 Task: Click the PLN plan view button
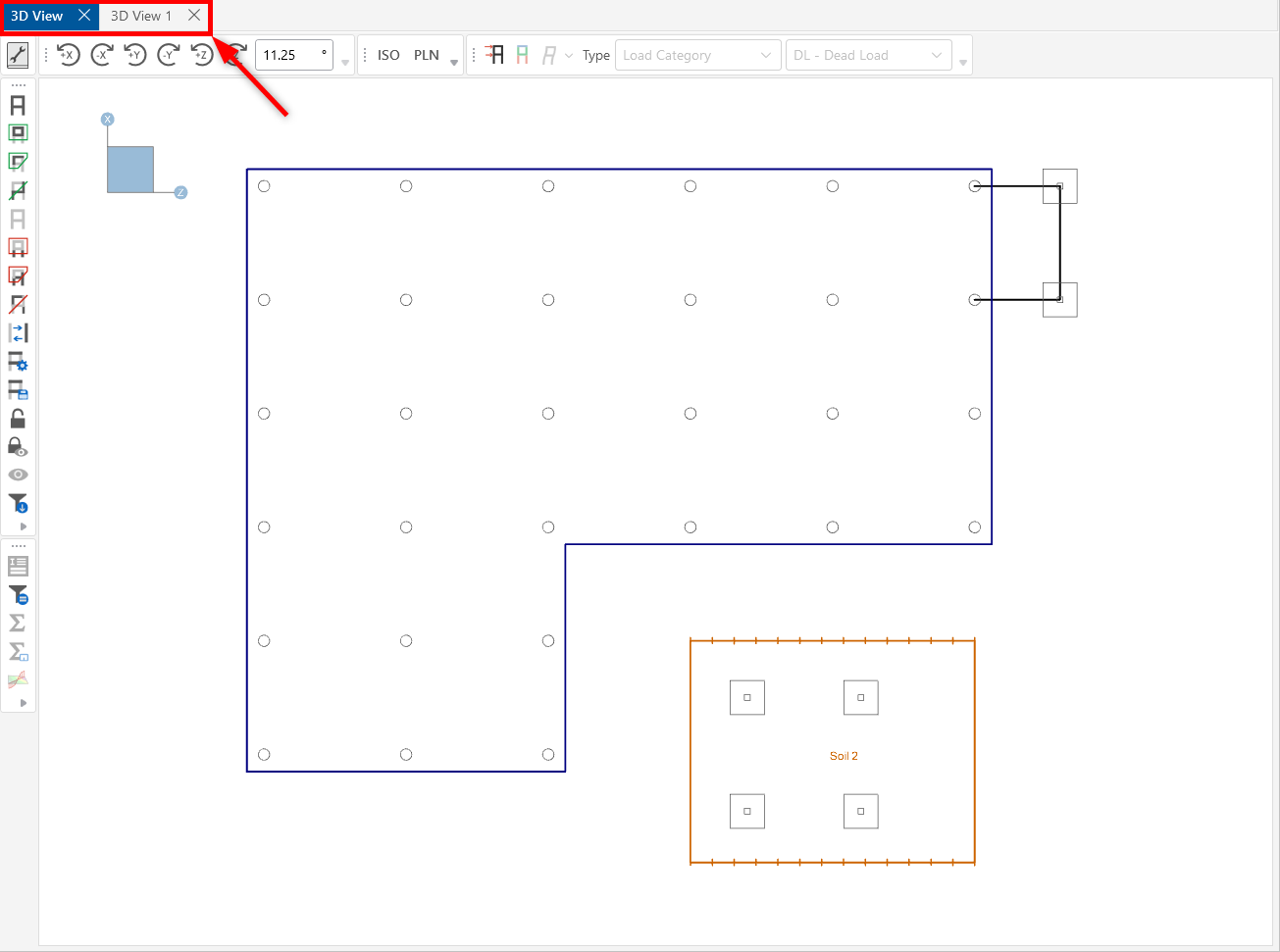click(x=427, y=55)
